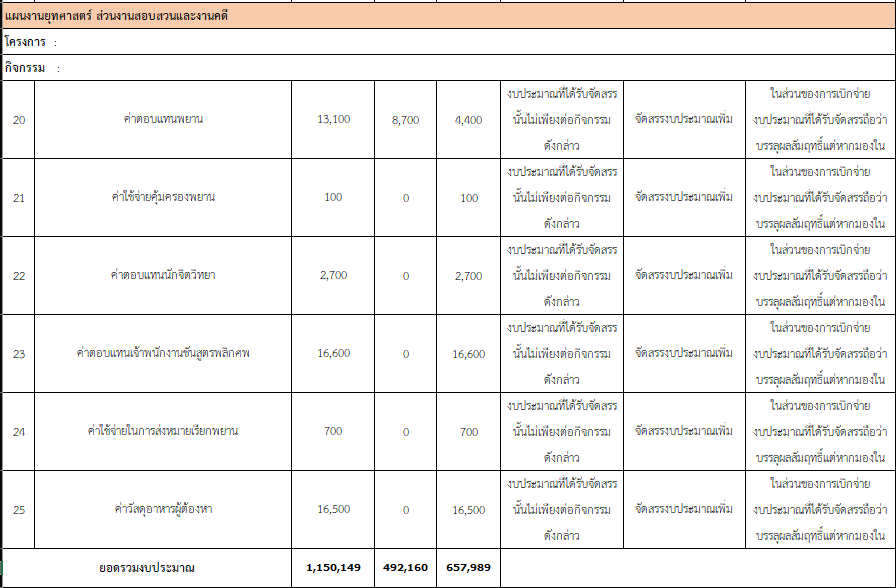Select the ค่าตอบแทนนักจิตวิทยา cell
Viewport: 896px width, 588px height.
click(163, 276)
